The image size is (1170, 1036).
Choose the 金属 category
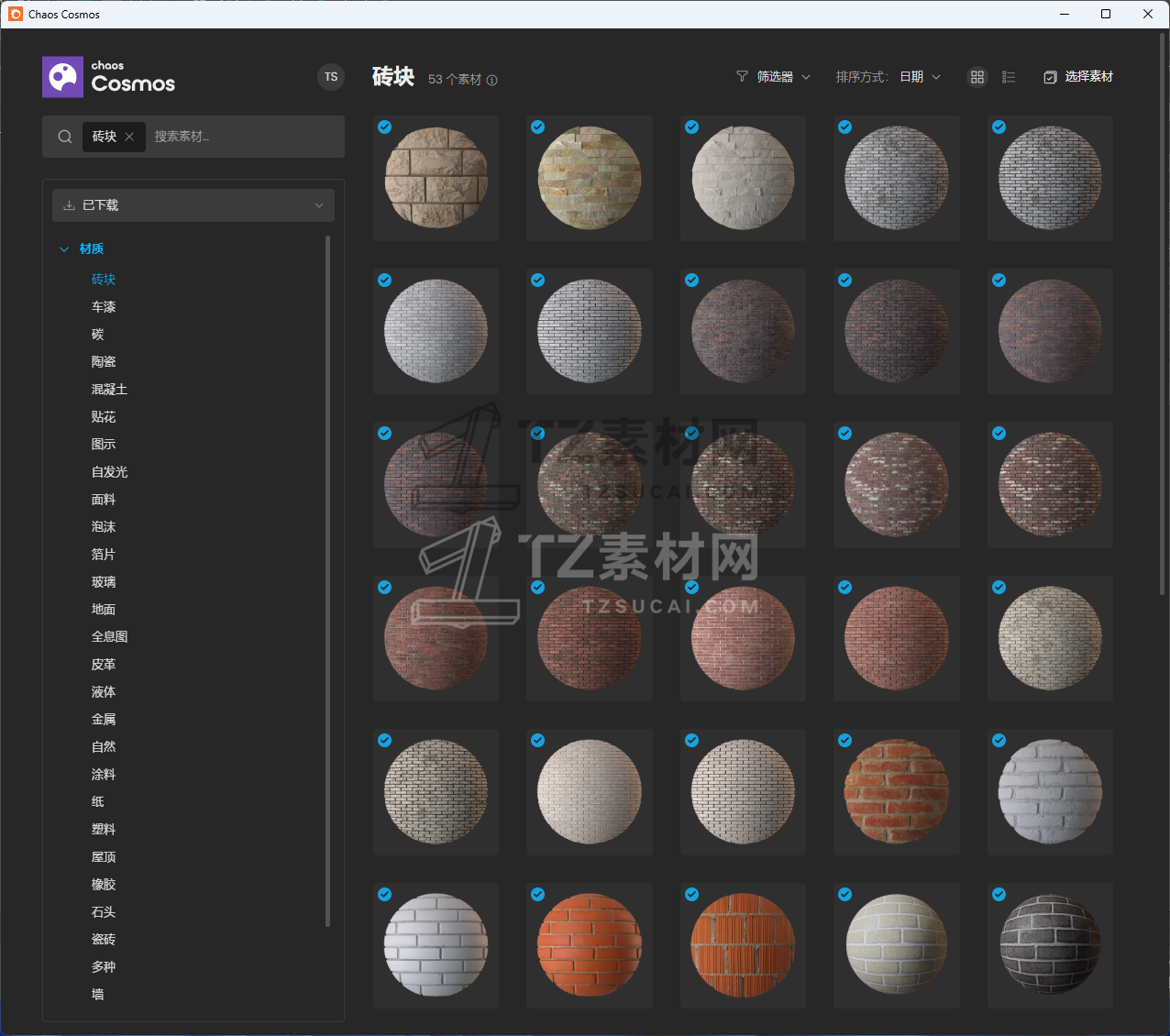(x=104, y=720)
